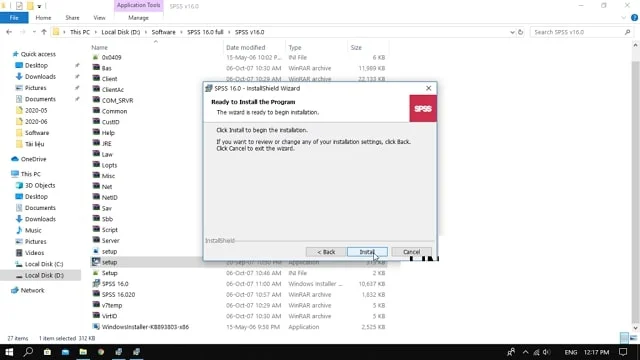The width and height of the screenshot is (640, 360).
Task: Switch to the Share ribbon tab
Action: [x=72, y=18]
